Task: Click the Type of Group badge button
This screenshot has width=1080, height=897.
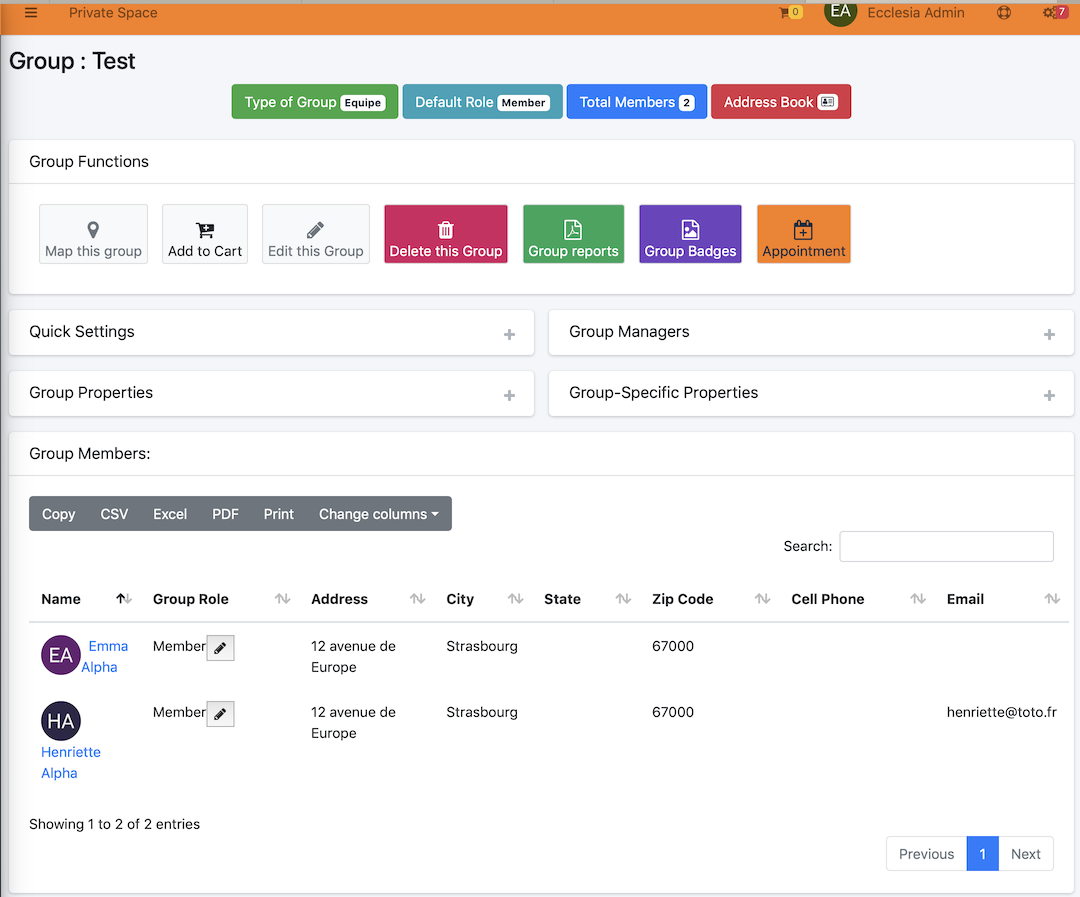Action: click(x=315, y=102)
